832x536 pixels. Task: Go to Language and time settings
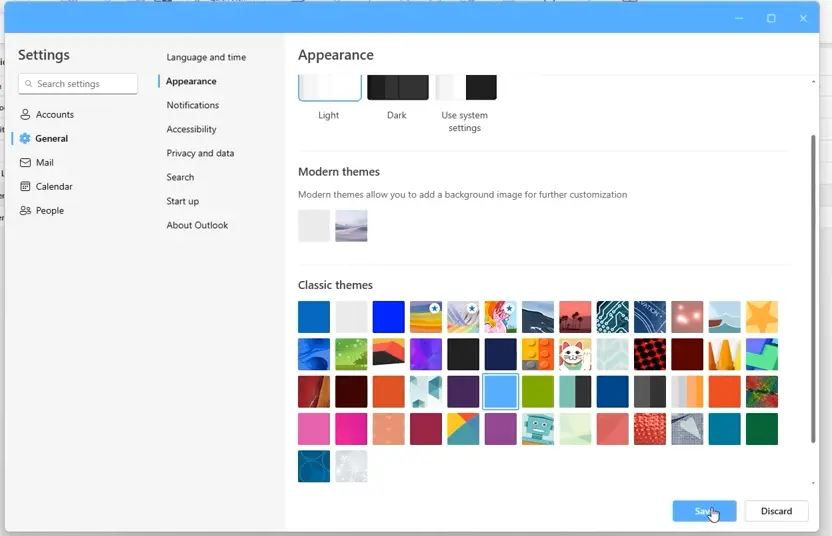[x=206, y=57]
